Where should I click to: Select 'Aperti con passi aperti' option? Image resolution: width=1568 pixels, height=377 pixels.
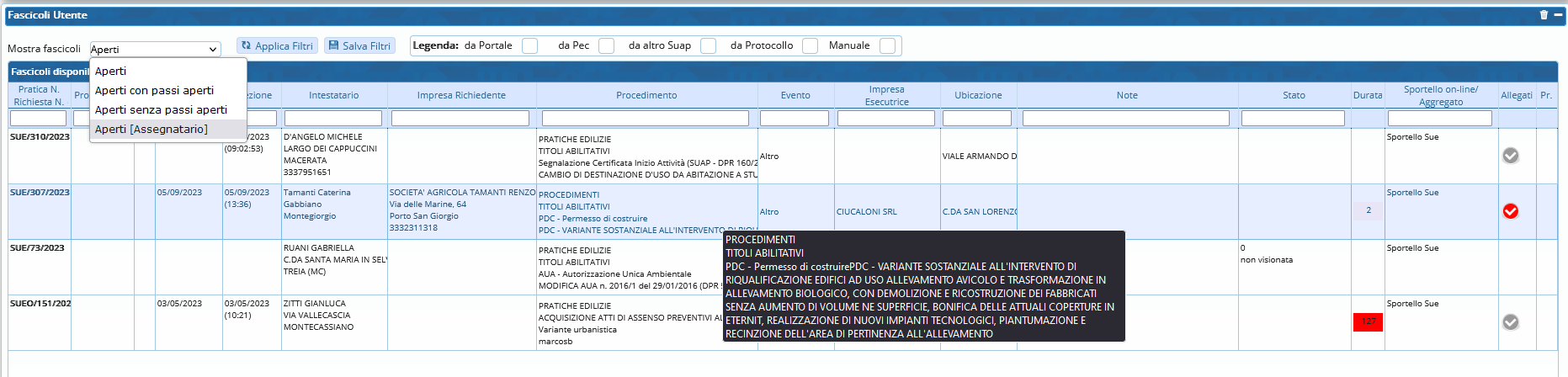(154, 91)
